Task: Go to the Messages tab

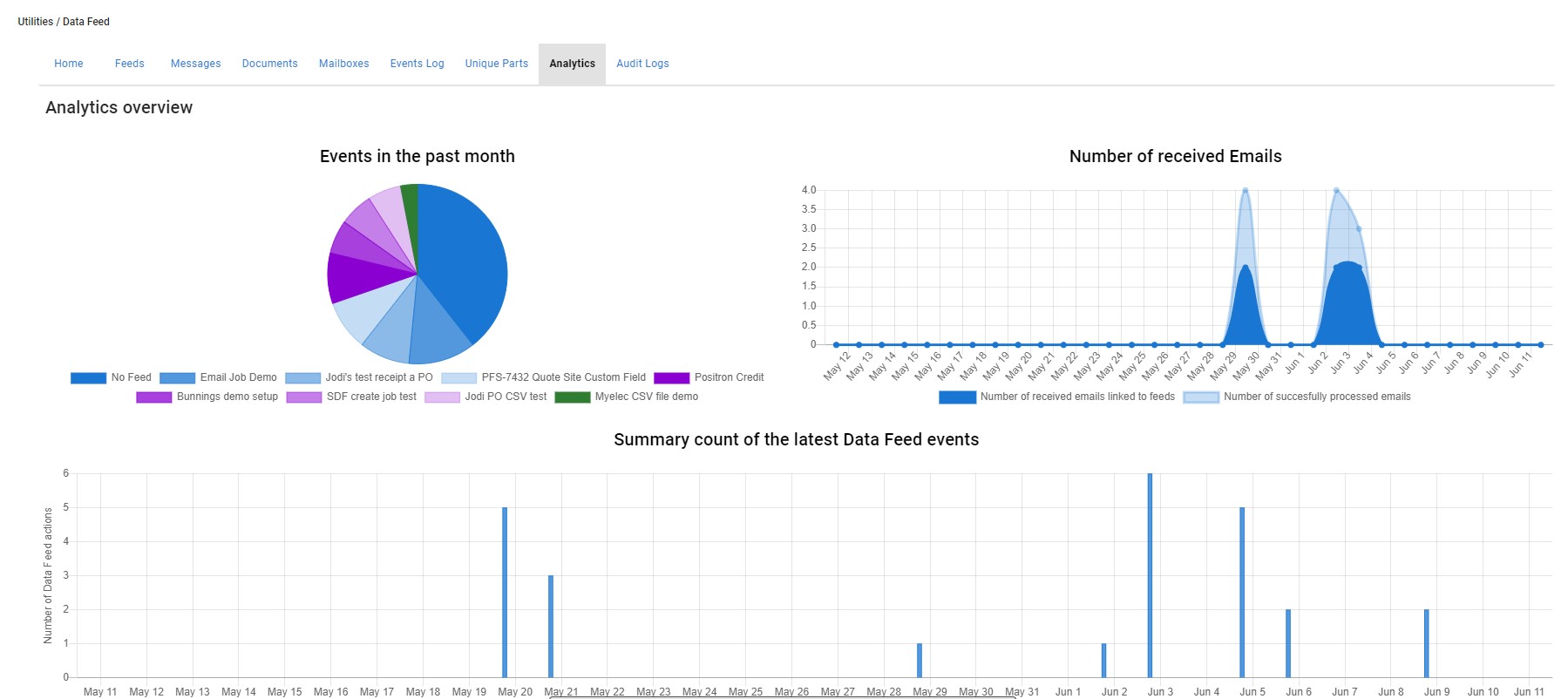Action: [195, 64]
